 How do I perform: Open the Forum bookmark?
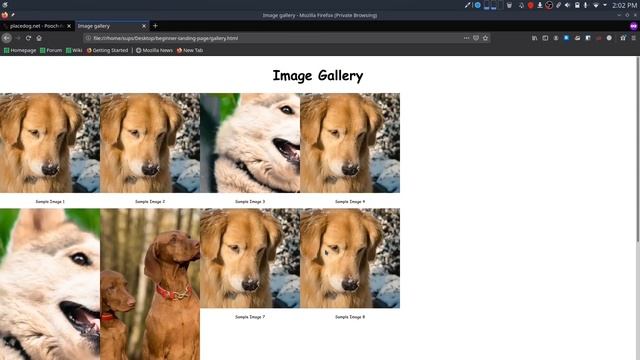coord(51,50)
